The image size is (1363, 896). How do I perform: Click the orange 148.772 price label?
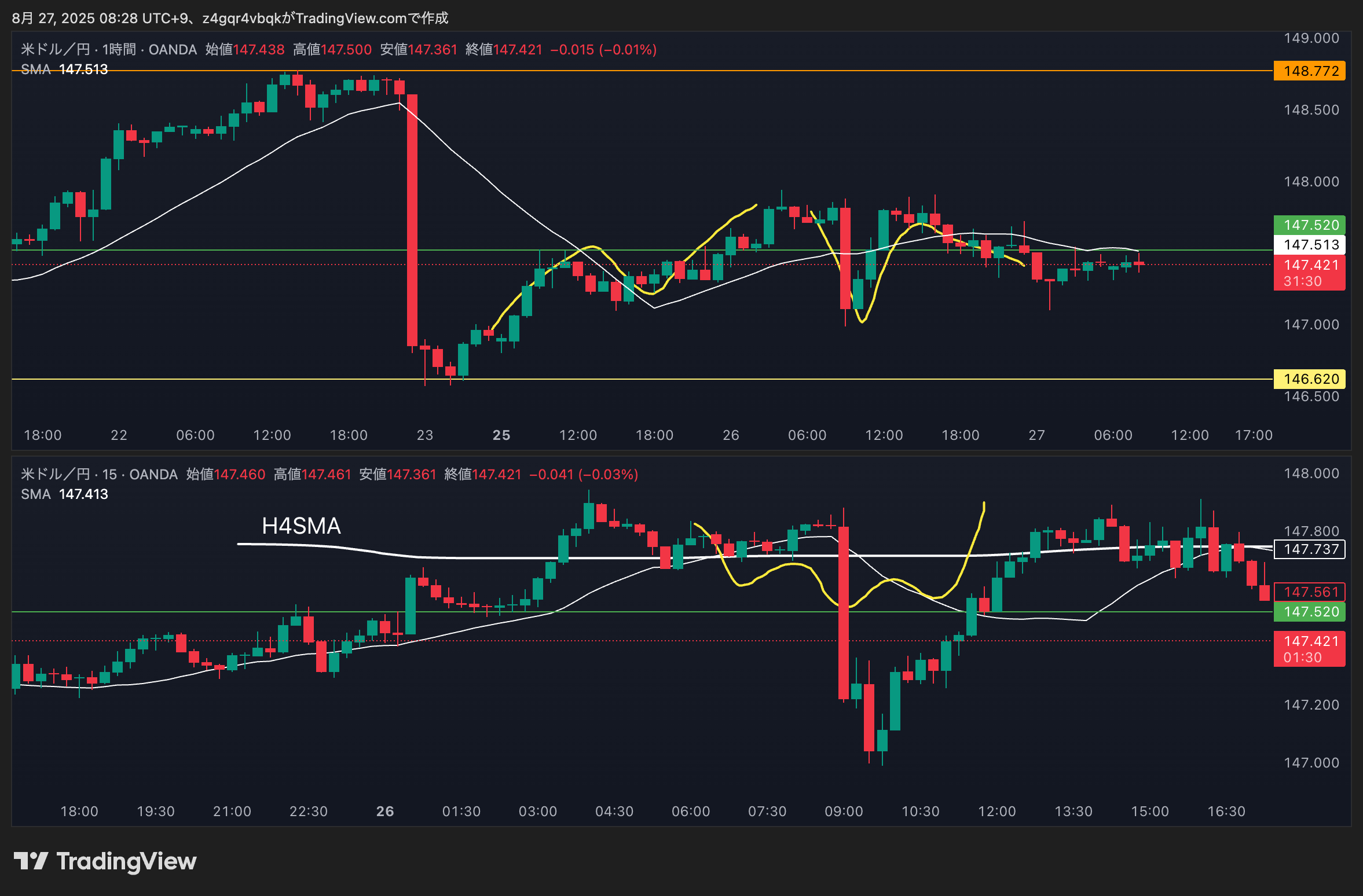[1309, 71]
